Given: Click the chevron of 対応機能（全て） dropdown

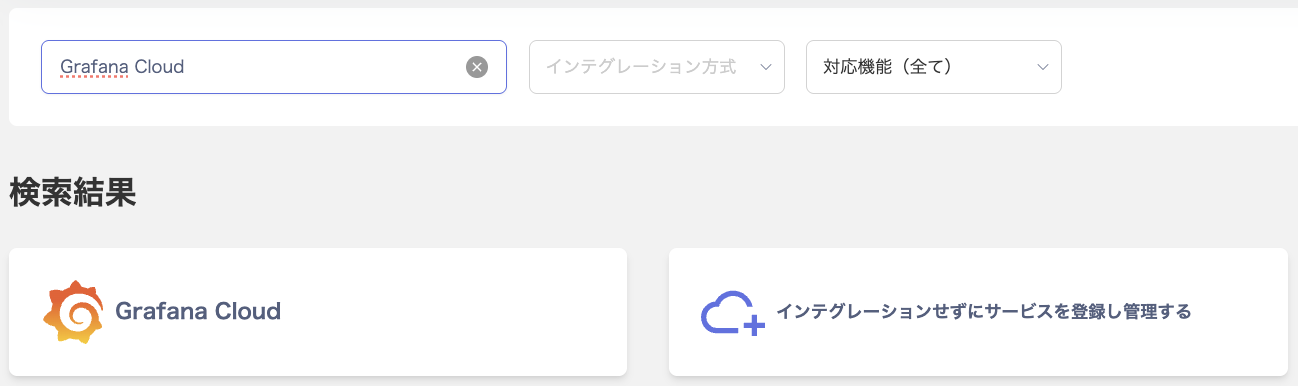Looking at the screenshot, I should 1043,67.
